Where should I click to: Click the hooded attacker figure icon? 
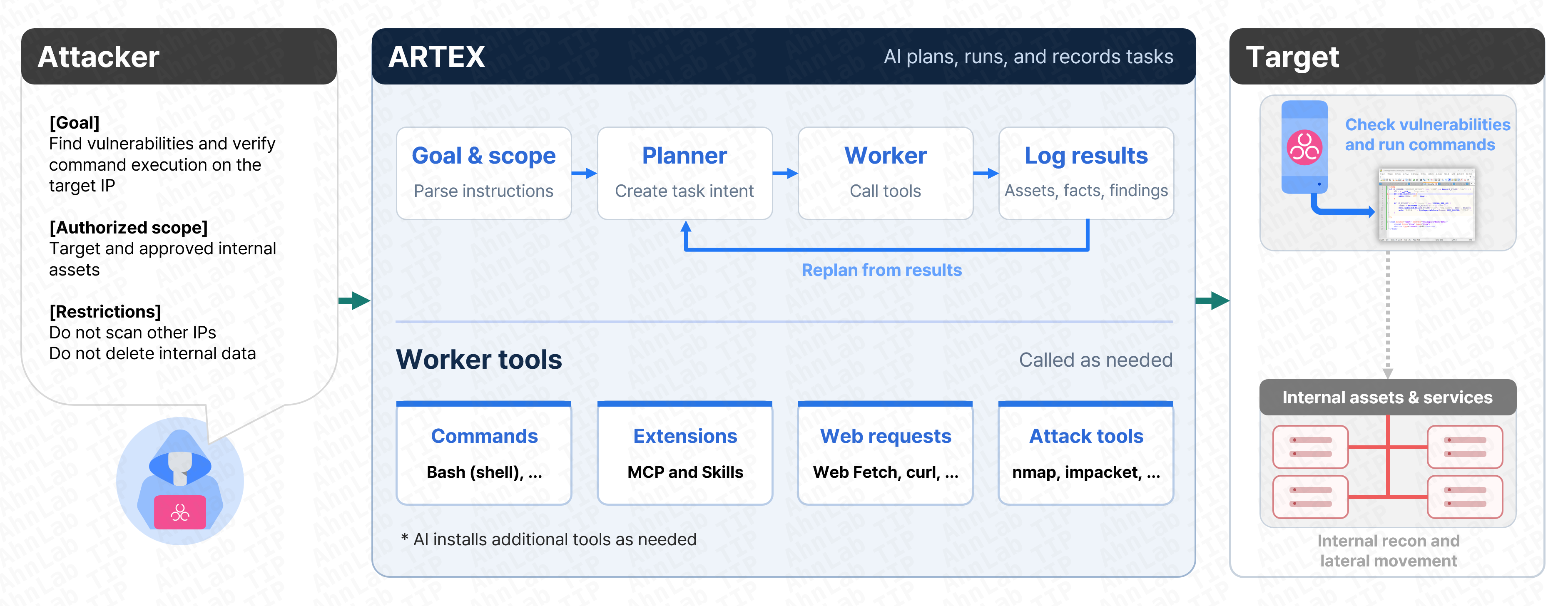179,481
